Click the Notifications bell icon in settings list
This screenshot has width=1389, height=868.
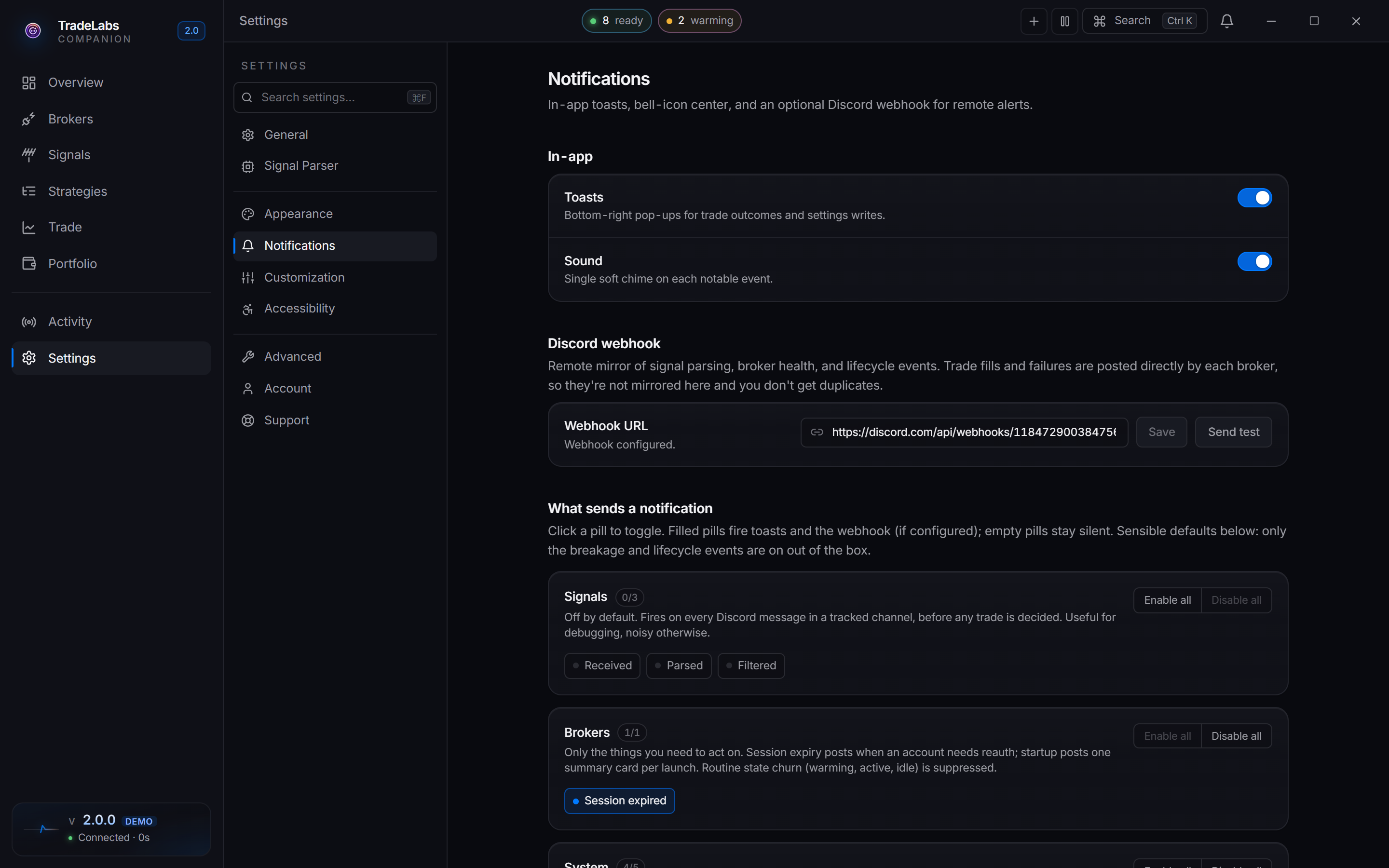pyautogui.click(x=248, y=246)
